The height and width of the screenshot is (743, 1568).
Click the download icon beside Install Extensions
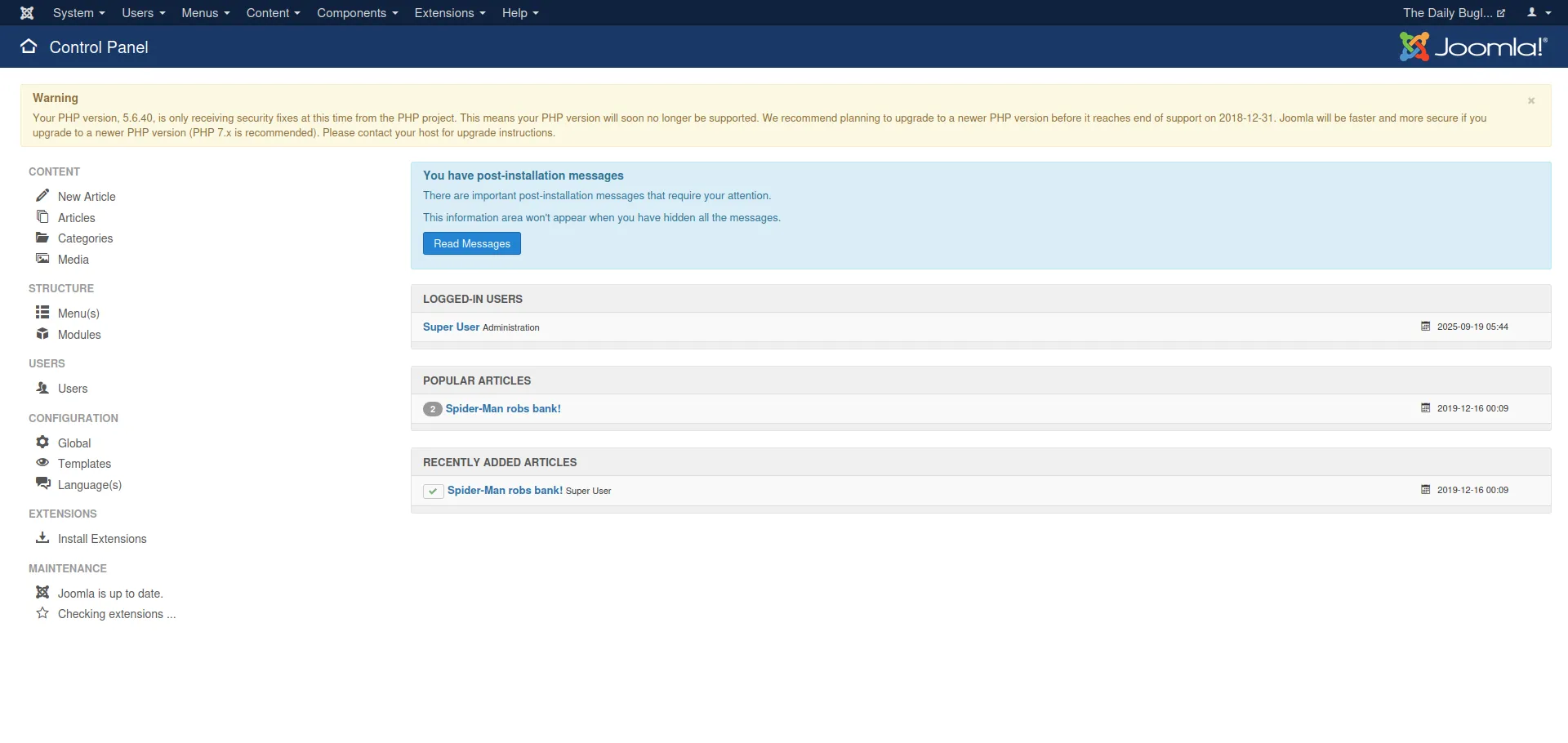coord(42,538)
